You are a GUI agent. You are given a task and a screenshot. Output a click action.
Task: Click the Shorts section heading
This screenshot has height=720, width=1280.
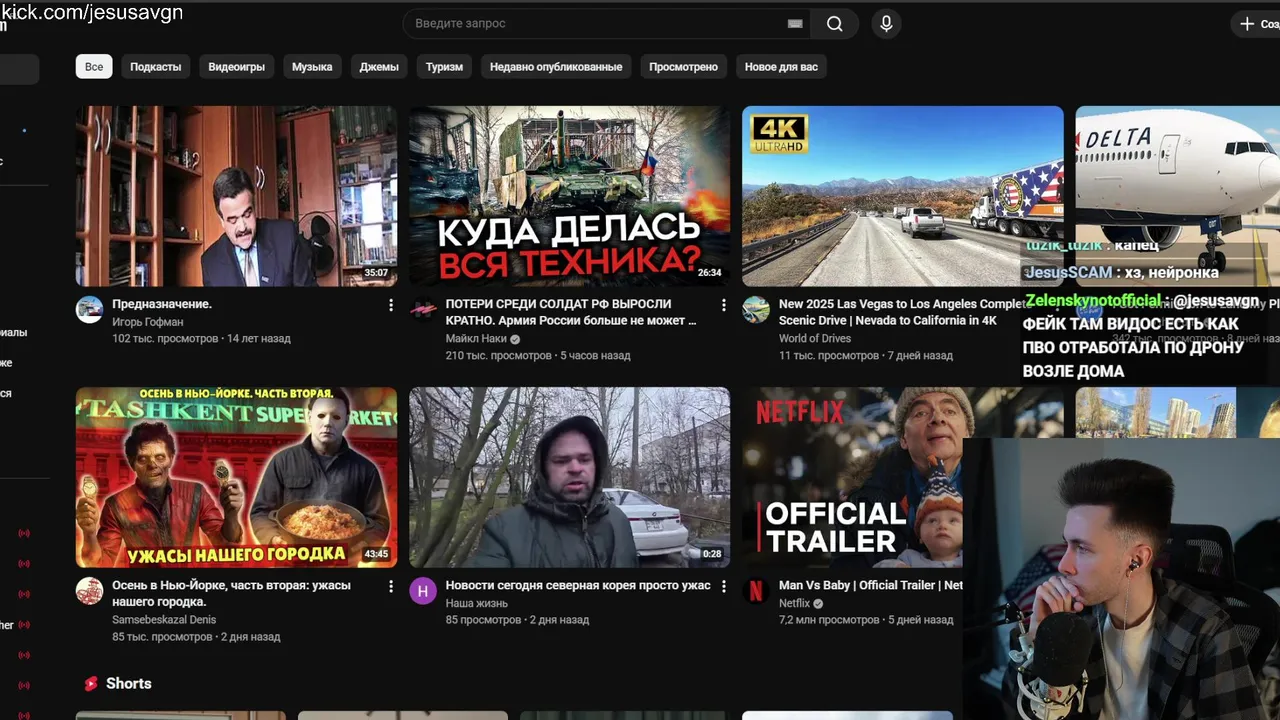pyautogui.click(x=129, y=684)
